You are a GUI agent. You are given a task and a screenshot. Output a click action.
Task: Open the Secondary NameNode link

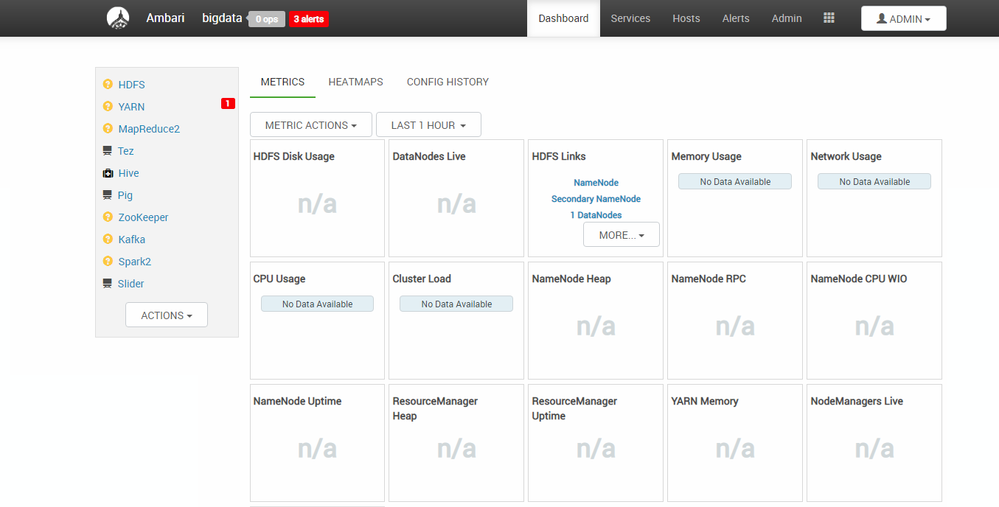pos(596,199)
